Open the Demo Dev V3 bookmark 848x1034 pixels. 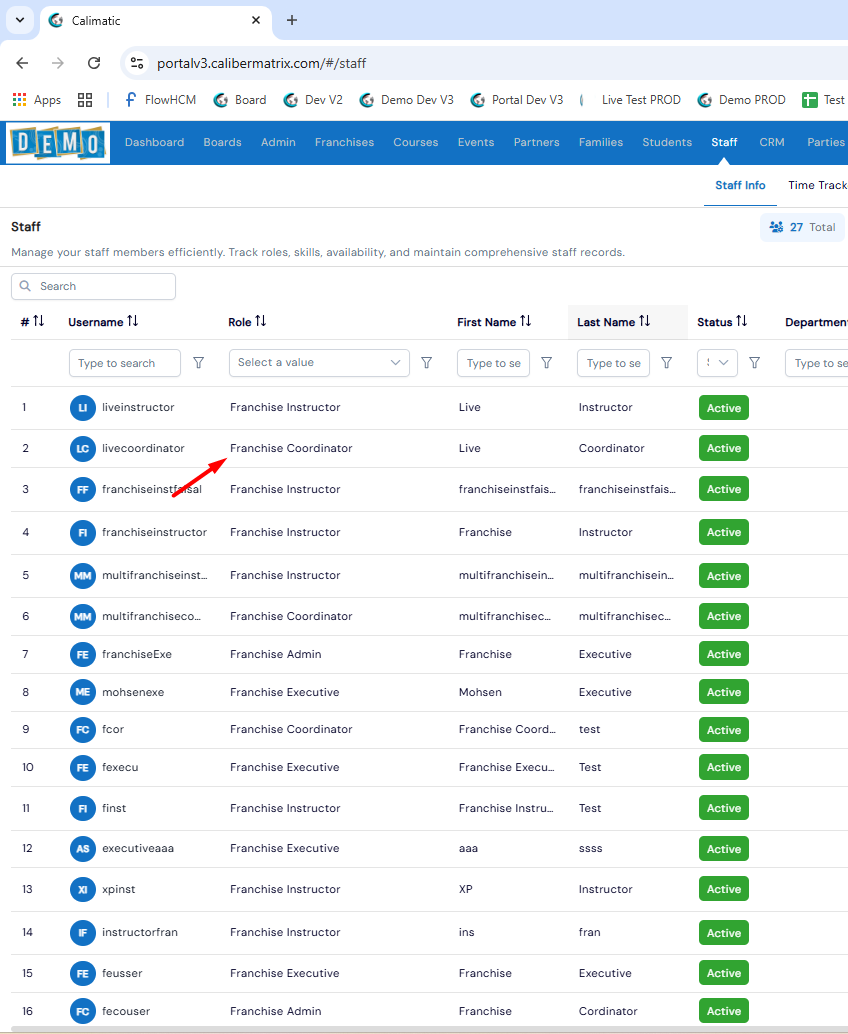(406, 100)
